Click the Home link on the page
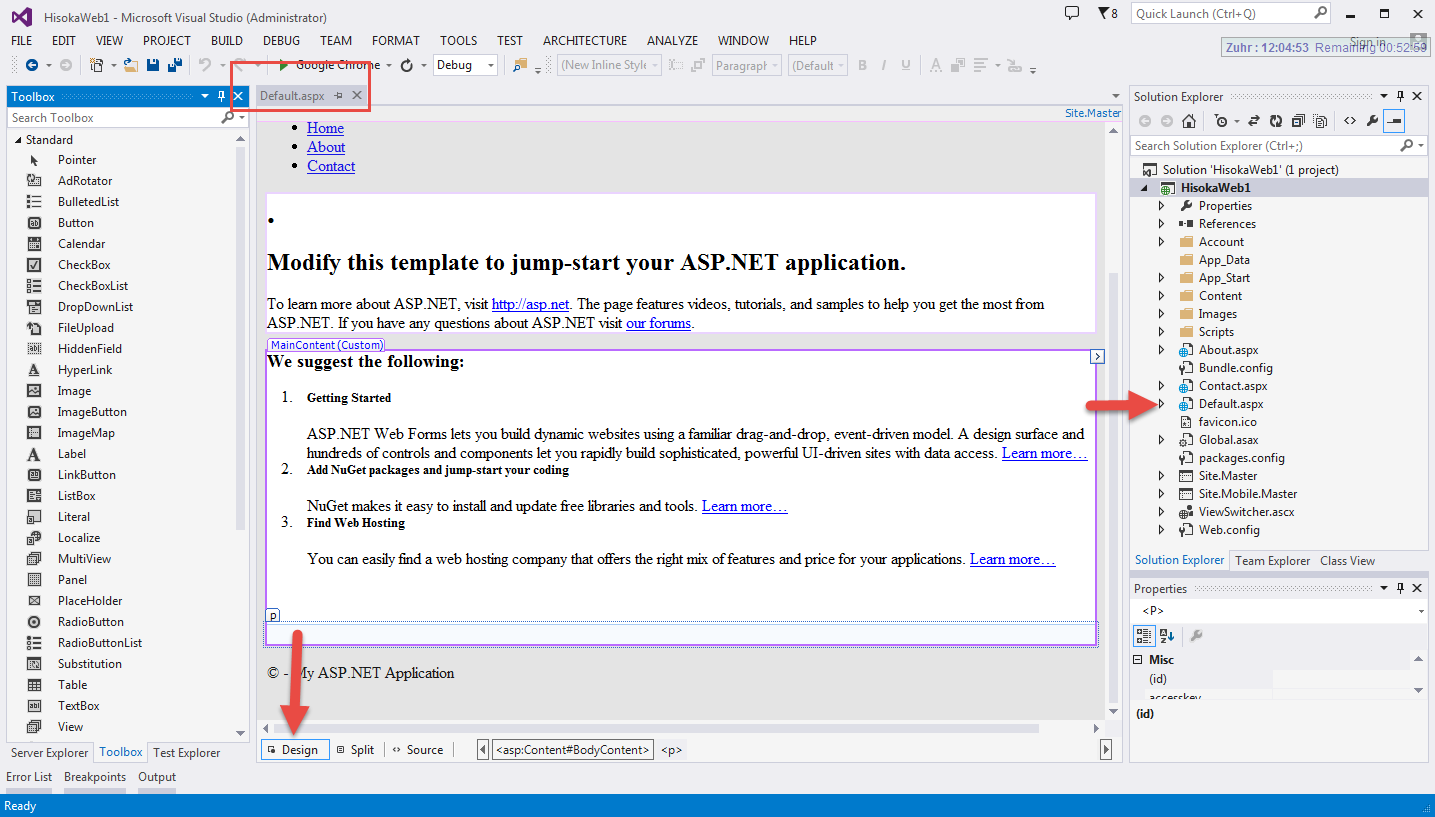This screenshot has width=1435, height=817. [x=325, y=128]
